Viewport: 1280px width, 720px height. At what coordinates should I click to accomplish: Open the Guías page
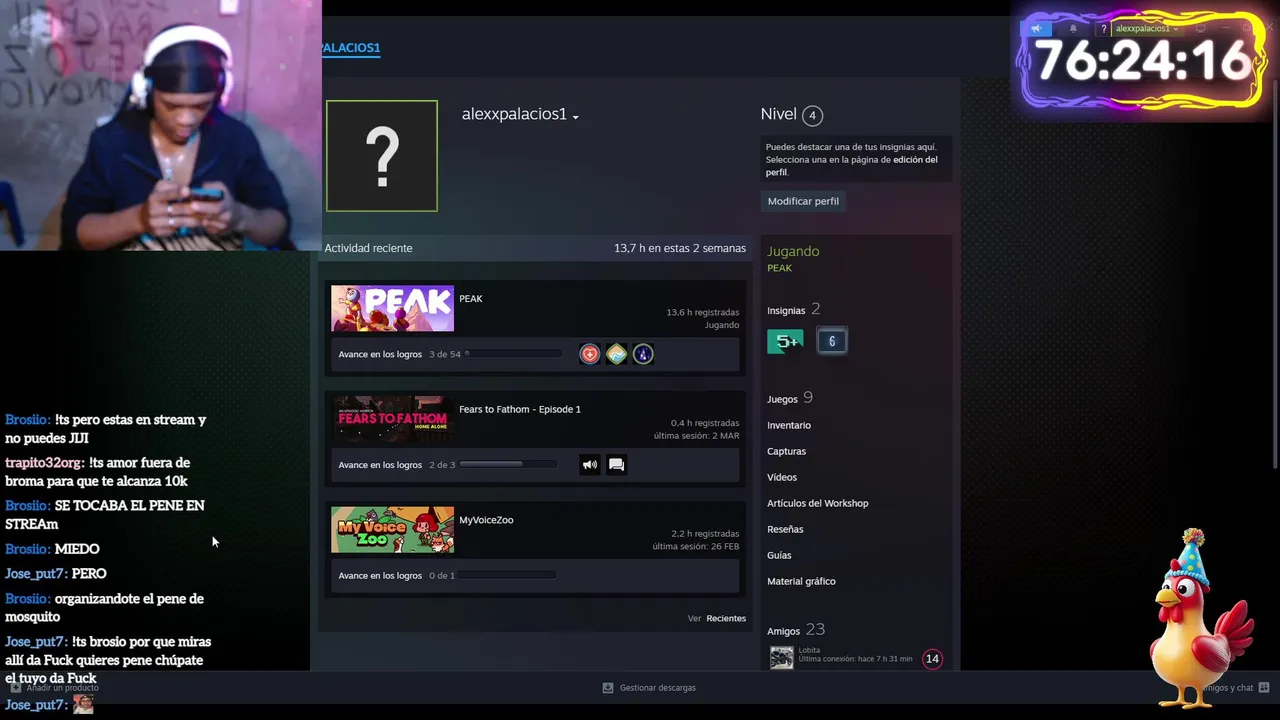(779, 555)
